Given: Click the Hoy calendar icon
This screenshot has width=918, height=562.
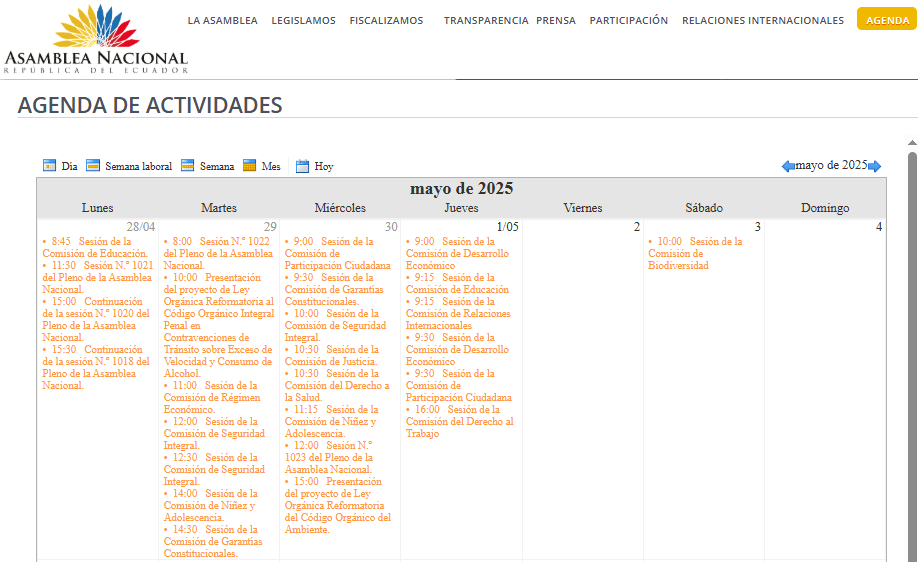Looking at the screenshot, I should (302, 166).
